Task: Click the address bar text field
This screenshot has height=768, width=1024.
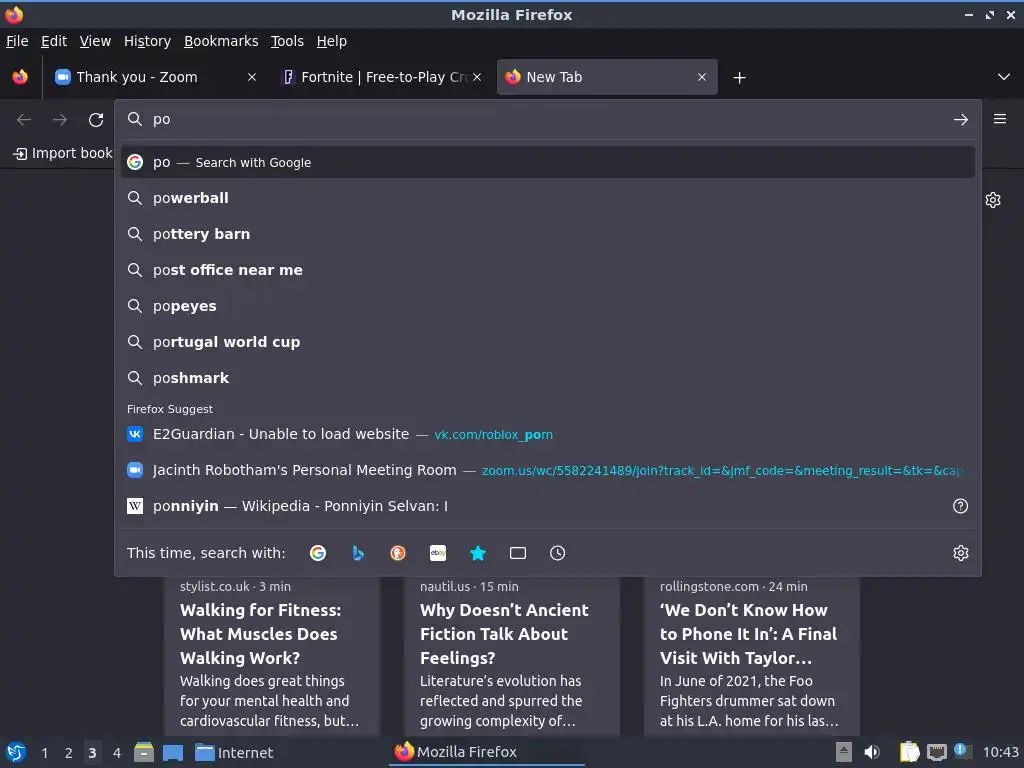Action: pos(549,120)
